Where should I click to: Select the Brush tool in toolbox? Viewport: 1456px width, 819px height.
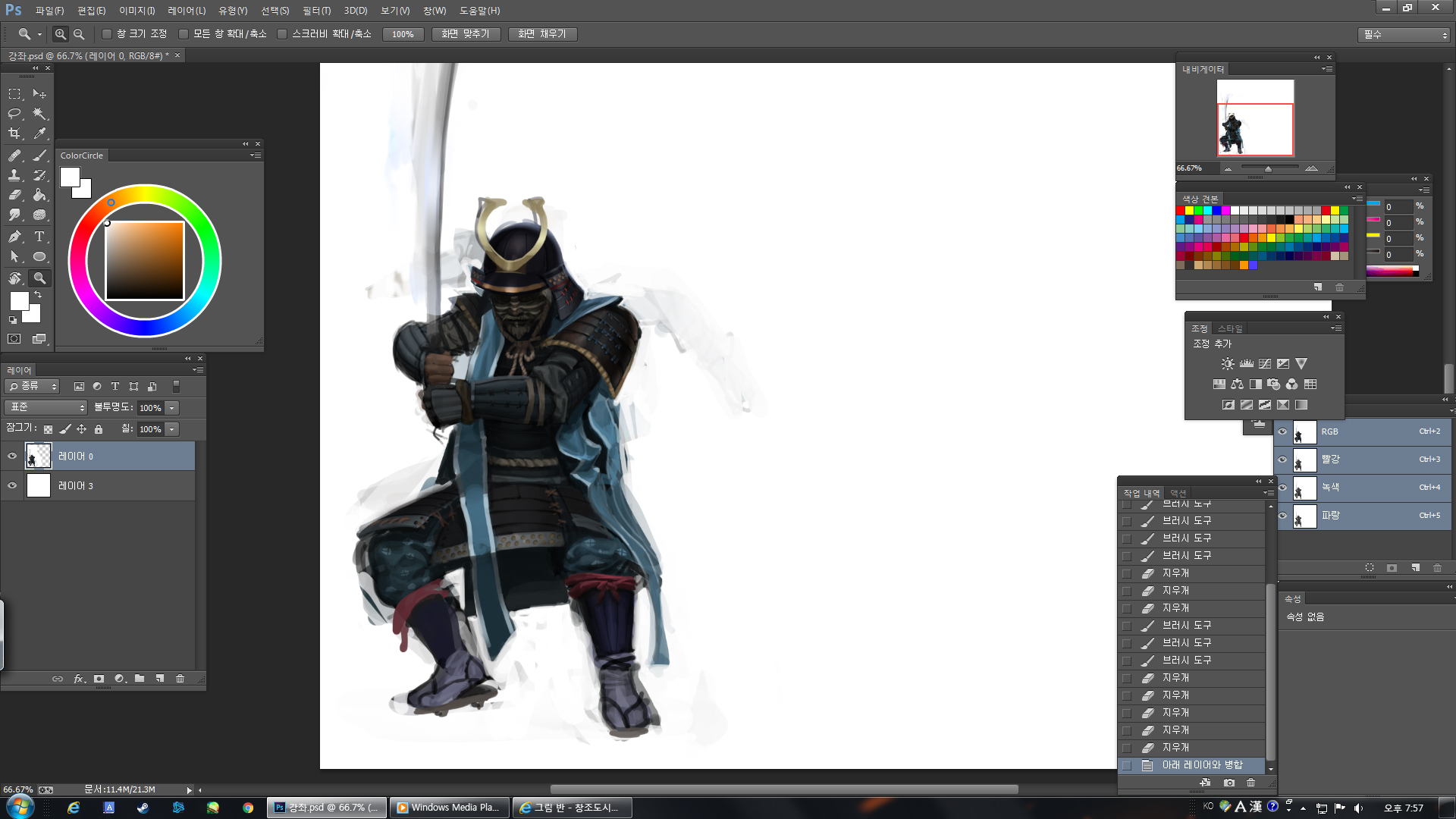click(x=39, y=155)
